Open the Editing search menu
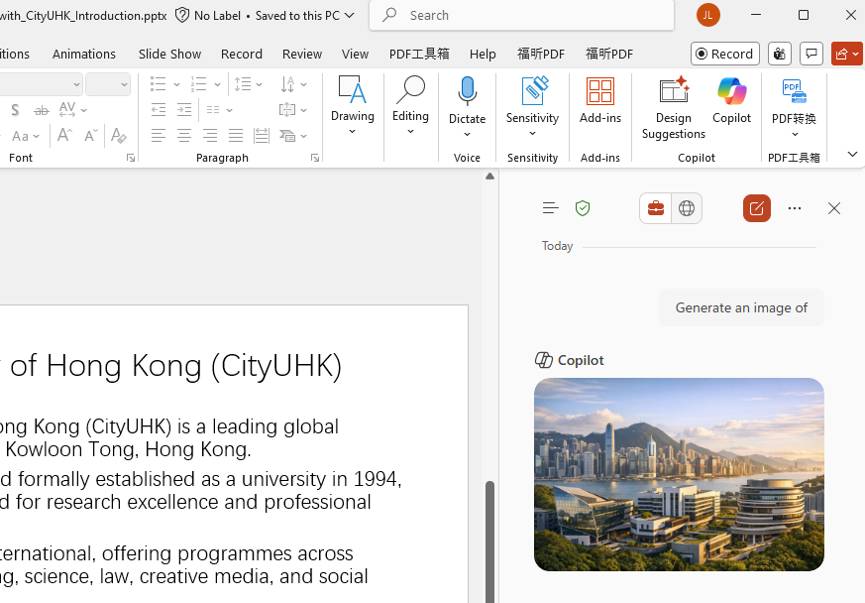The height and width of the screenshot is (603, 865). click(410, 105)
